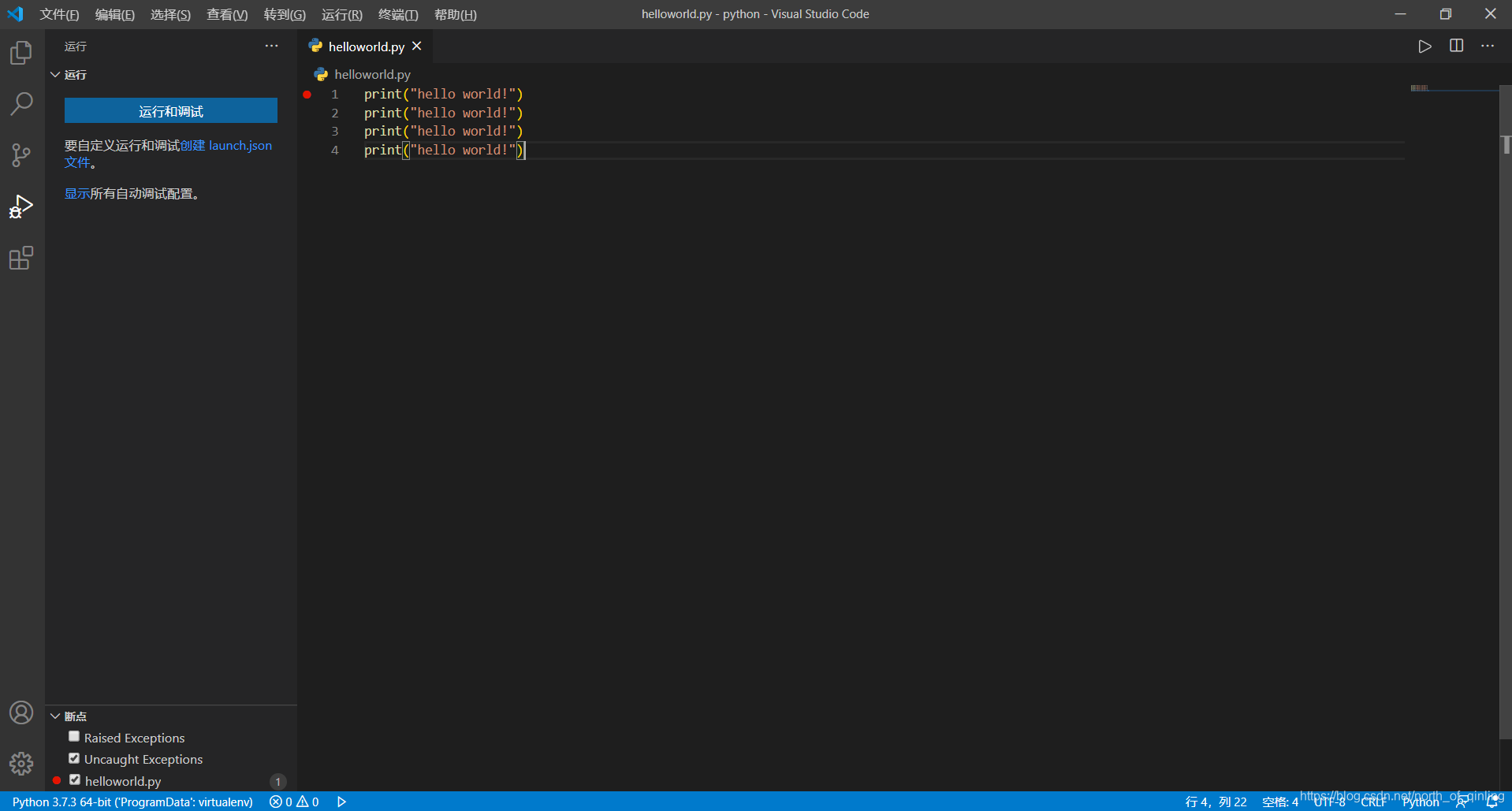Open notifications bell in status bar
The height and width of the screenshot is (811, 1512).
(1492, 802)
